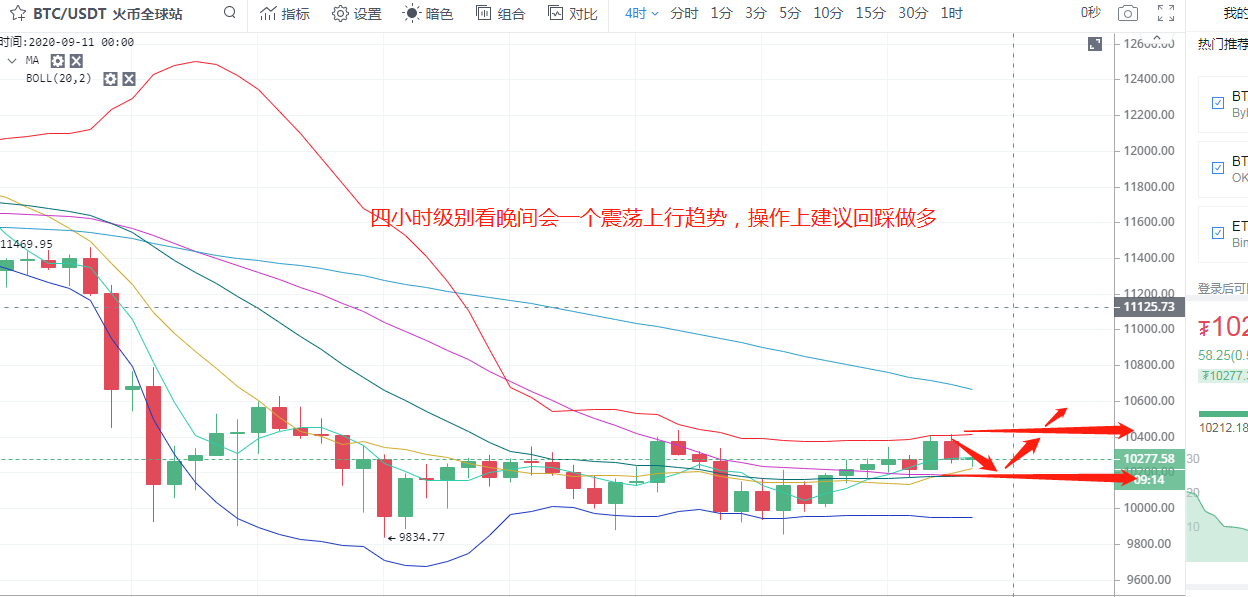Open the 组合 combination layout option

pos(500,13)
